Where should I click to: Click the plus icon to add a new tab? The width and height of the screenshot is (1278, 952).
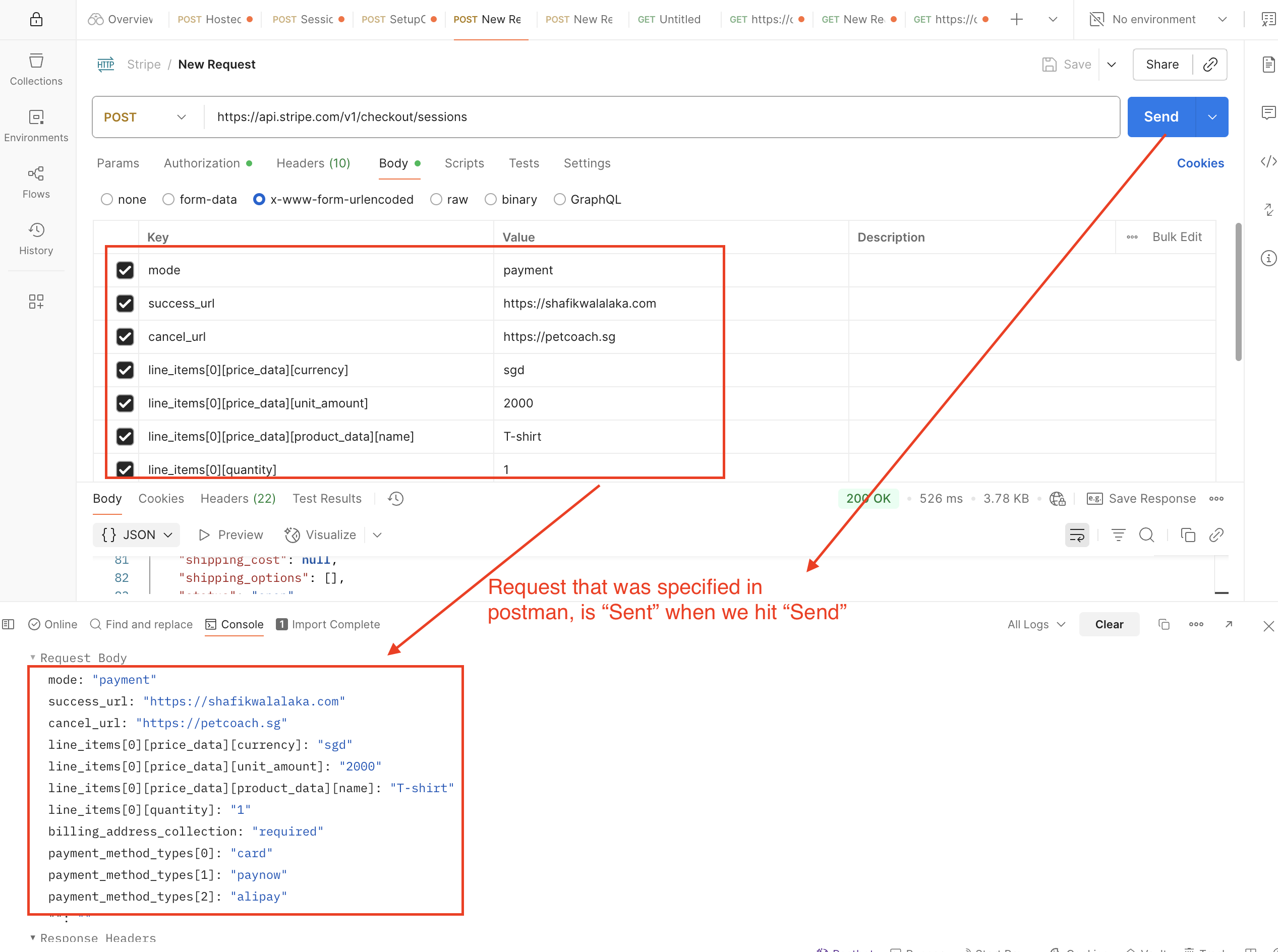(x=1016, y=19)
